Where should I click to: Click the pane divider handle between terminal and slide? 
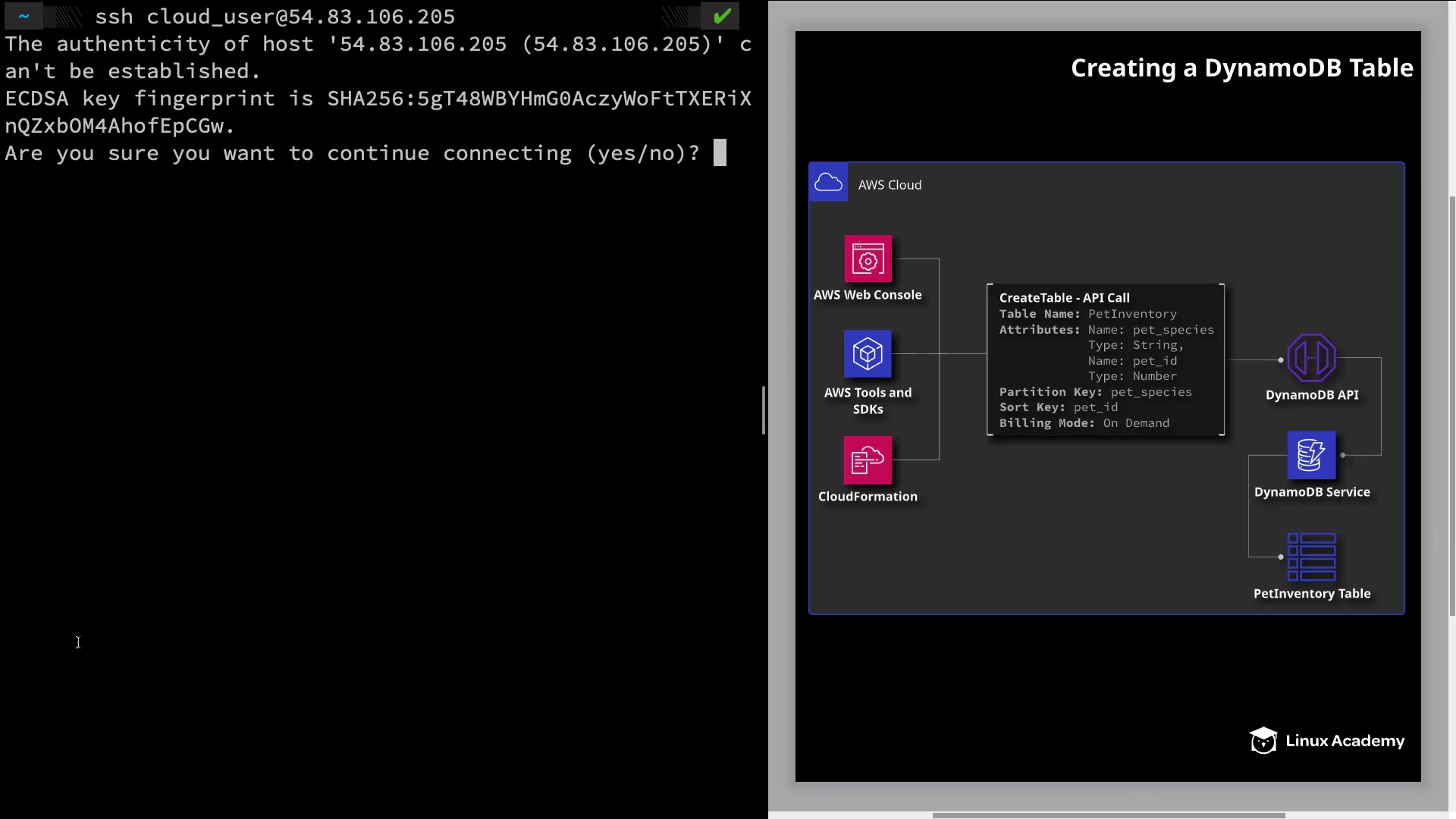pos(764,409)
